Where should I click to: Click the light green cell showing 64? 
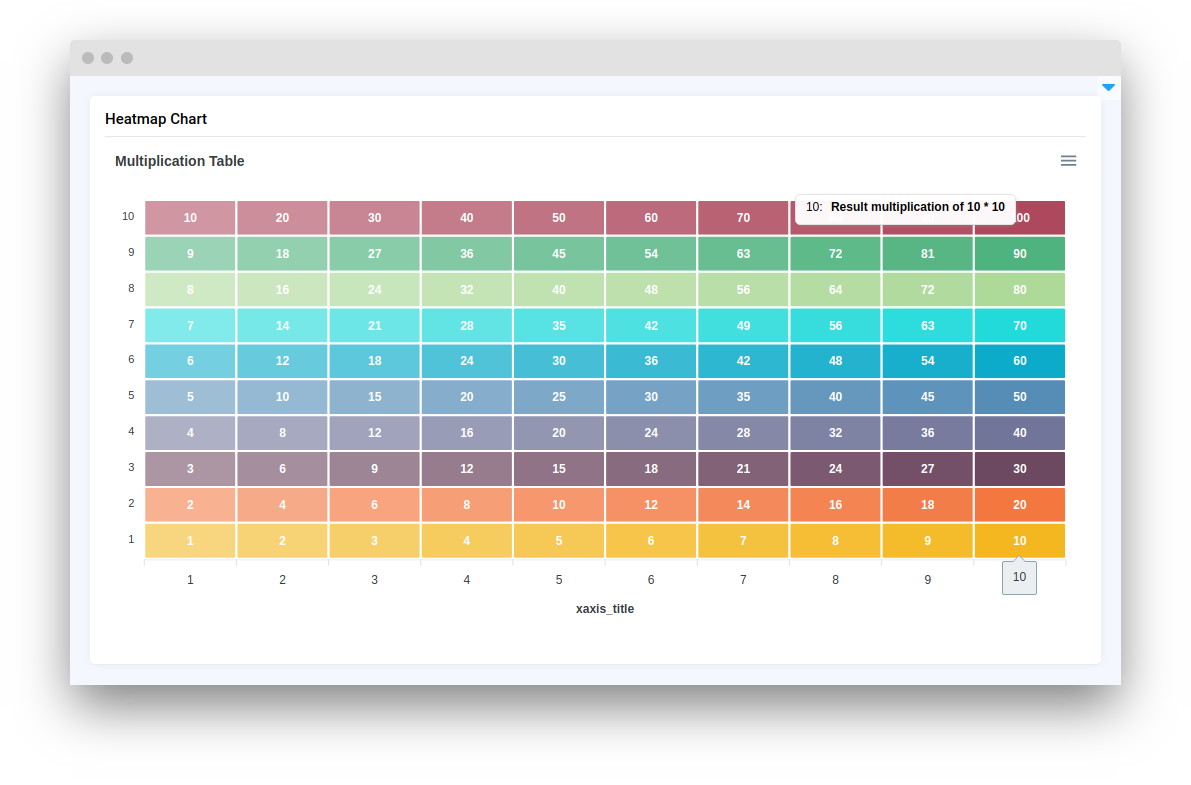click(835, 290)
